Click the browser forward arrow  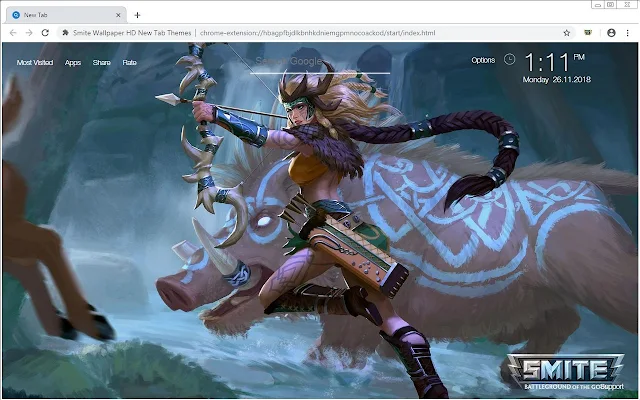pyautogui.click(x=29, y=33)
